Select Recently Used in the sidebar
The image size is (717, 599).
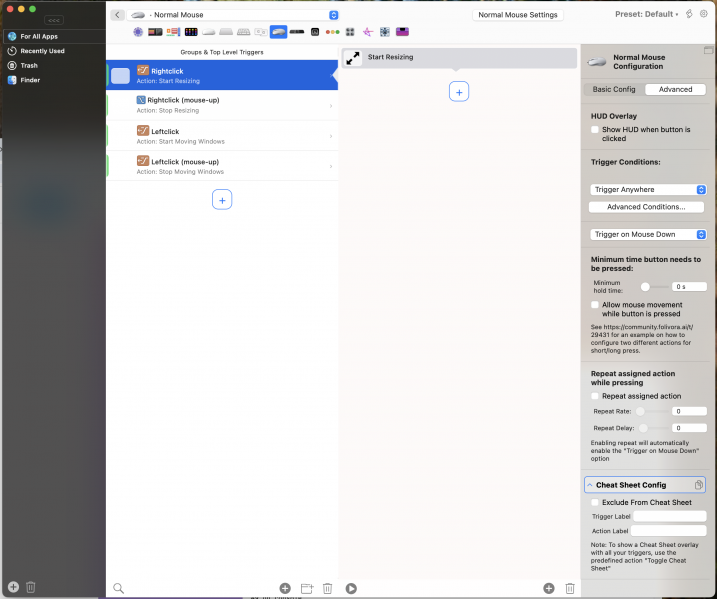click(x=43, y=51)
